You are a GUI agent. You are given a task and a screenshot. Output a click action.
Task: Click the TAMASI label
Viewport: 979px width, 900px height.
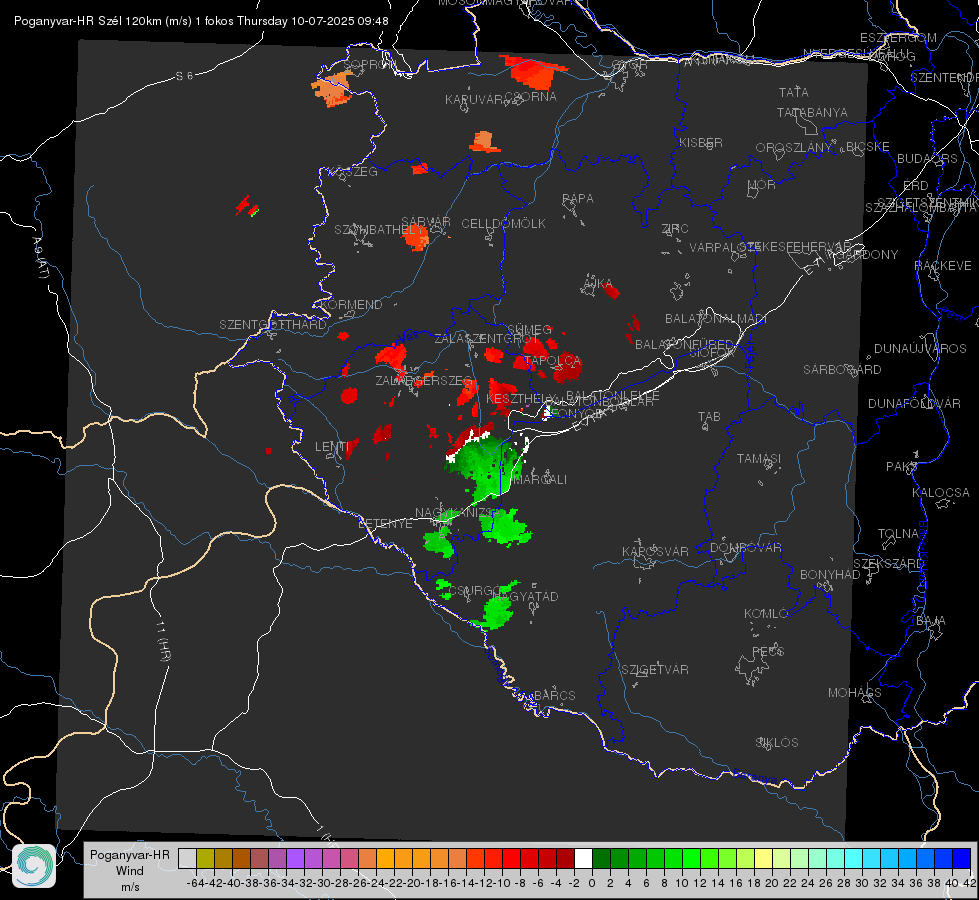[x=759, y=459]
